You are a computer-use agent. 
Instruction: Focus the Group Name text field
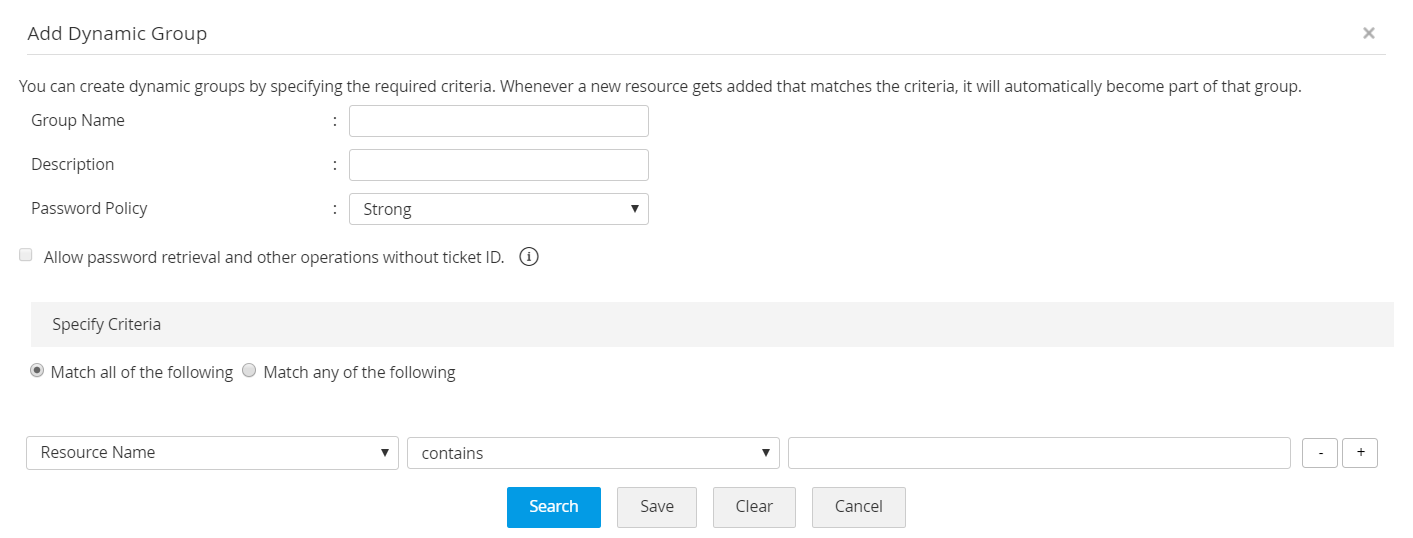pos(498,121)
